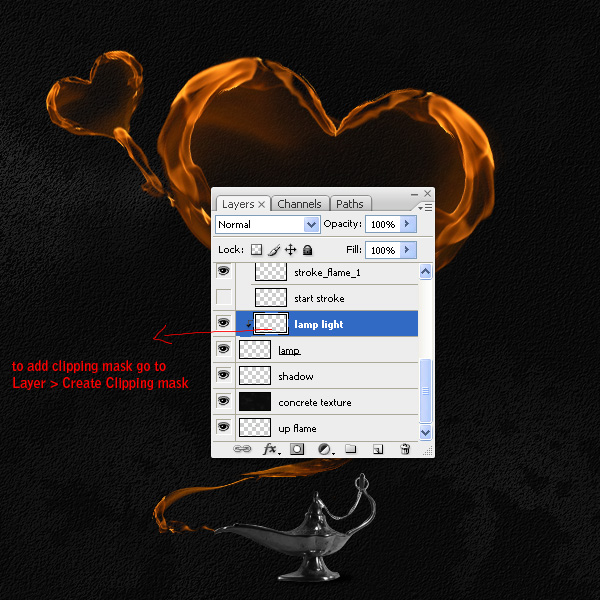Screen dimensions: 600x600
Task: Create a new layer group
Action: pos(351,448)
